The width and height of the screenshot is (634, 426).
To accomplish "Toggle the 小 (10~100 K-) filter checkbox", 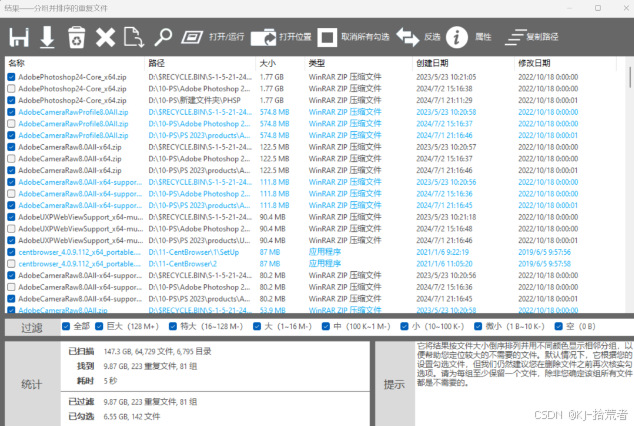I will pos(404,326).
